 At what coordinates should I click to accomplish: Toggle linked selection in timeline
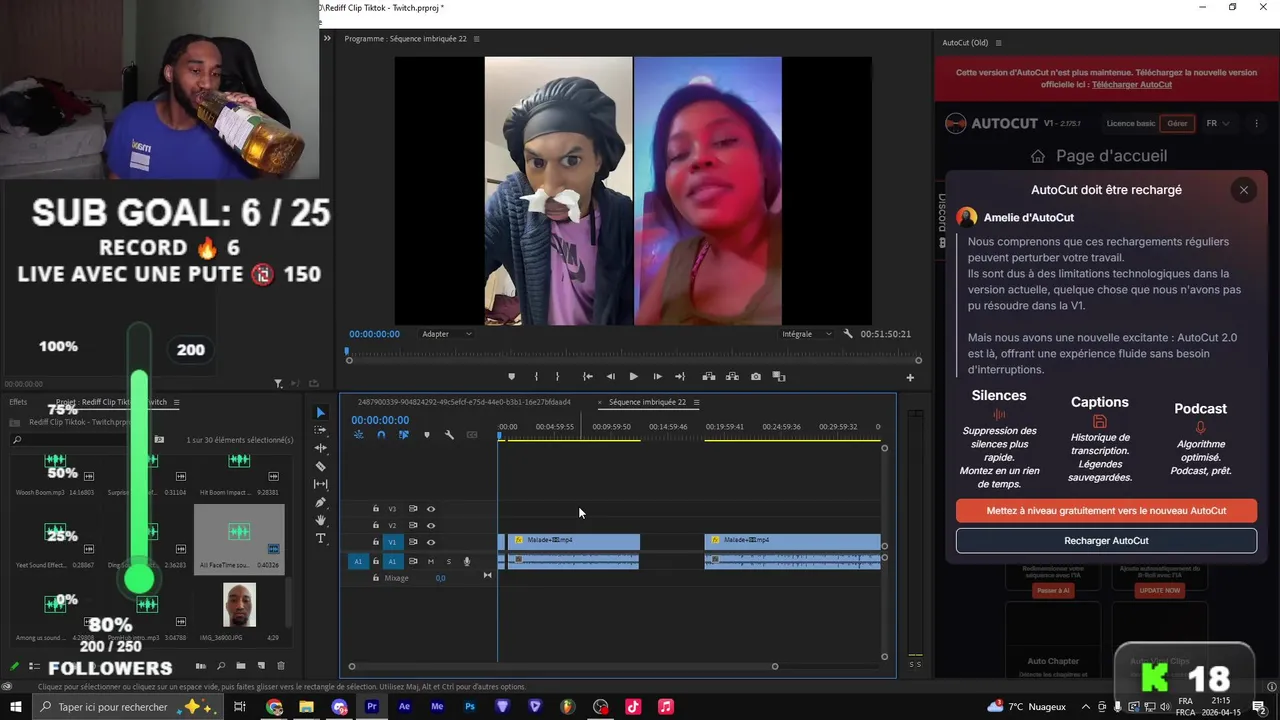pos(404,435)
